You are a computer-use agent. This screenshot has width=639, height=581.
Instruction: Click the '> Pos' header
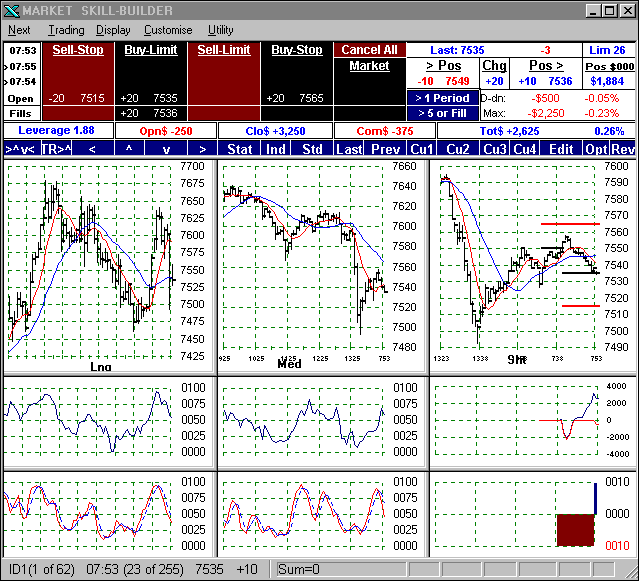(443, 66)
